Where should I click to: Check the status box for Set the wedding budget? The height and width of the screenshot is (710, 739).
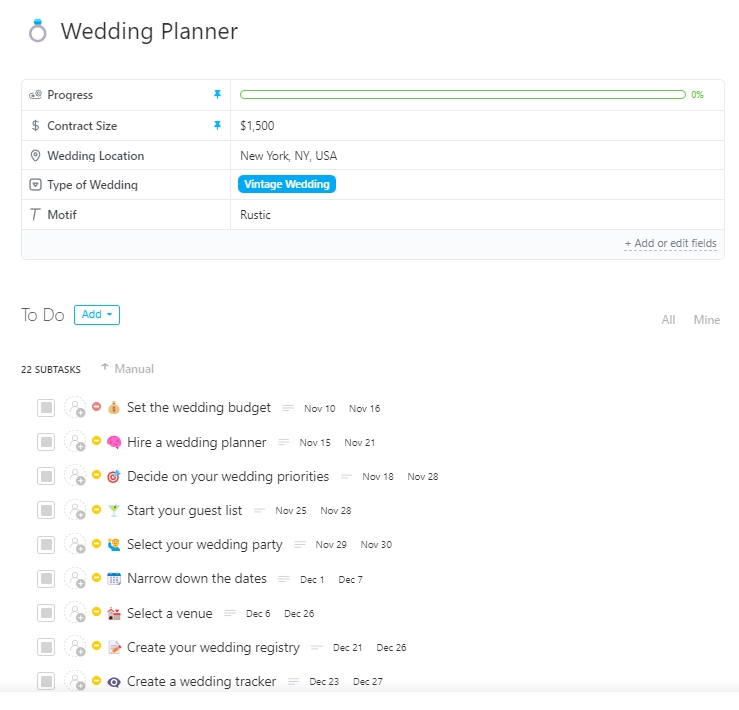tap(46, 408)
